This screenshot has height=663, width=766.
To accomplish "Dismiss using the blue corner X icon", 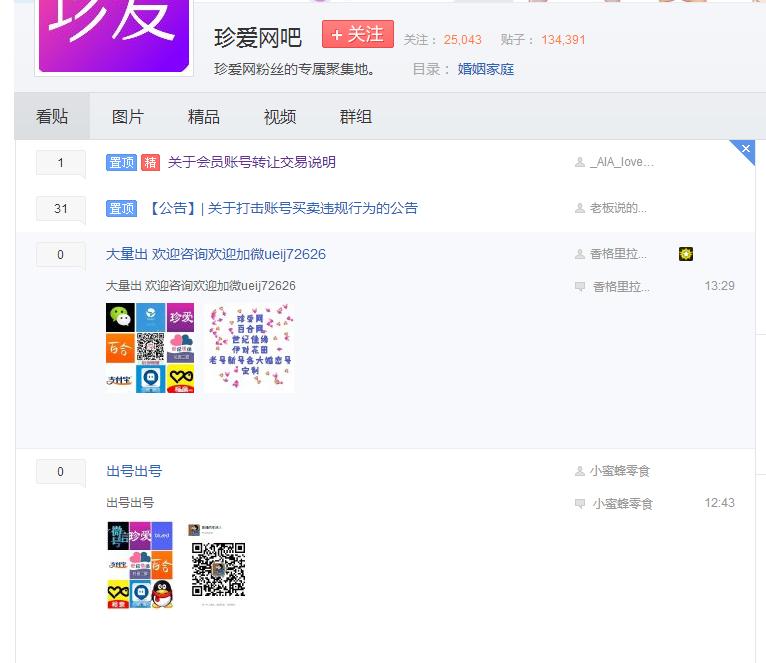I will click(745, 149).
